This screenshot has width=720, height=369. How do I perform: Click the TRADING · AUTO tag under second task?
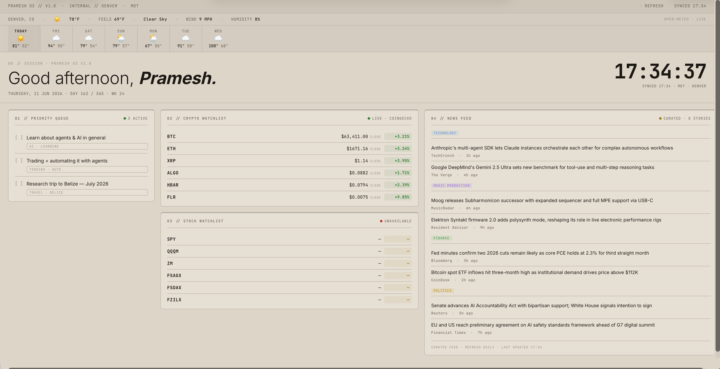point(87,169)
